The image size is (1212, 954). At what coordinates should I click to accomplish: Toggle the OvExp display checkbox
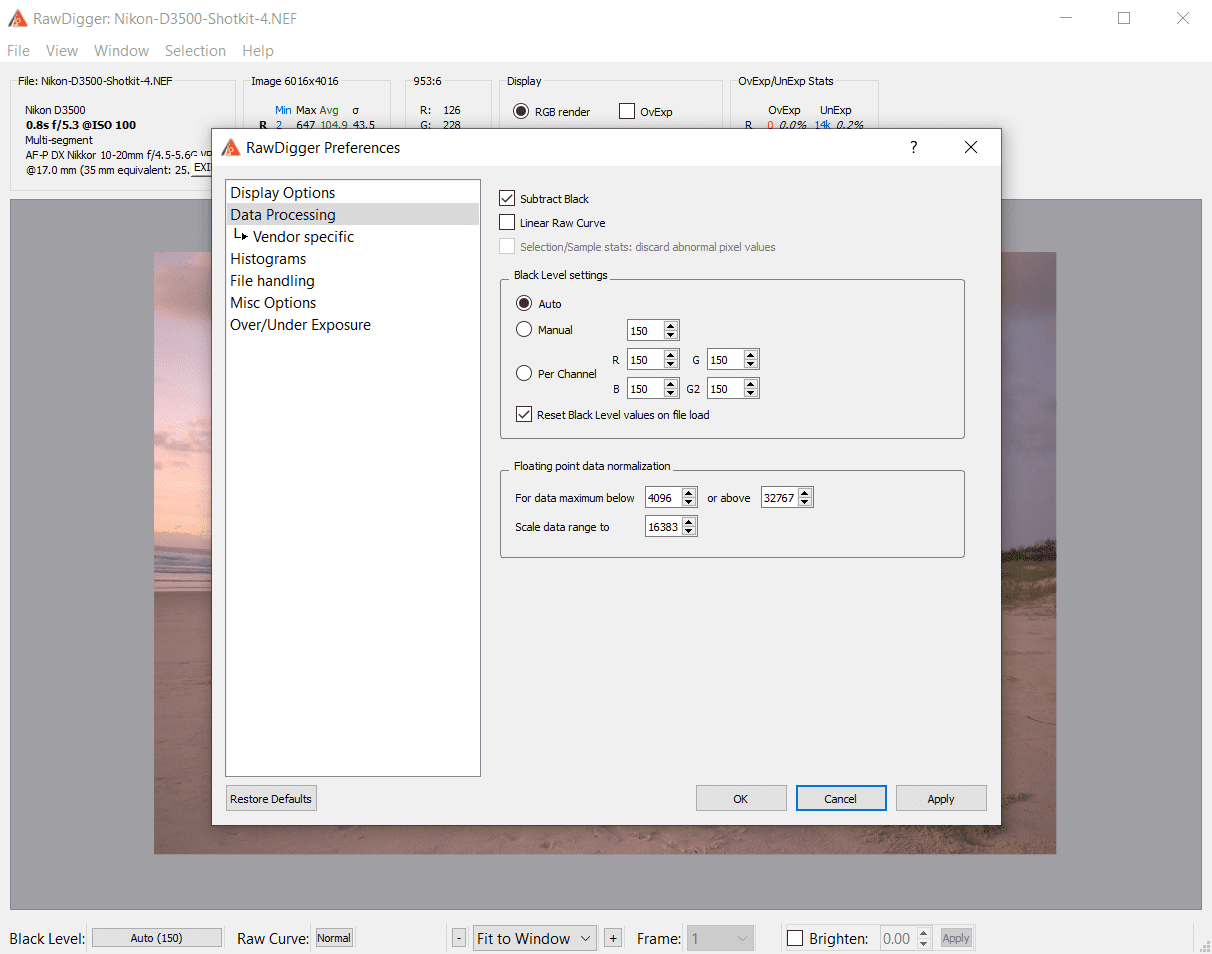(627, 111)
